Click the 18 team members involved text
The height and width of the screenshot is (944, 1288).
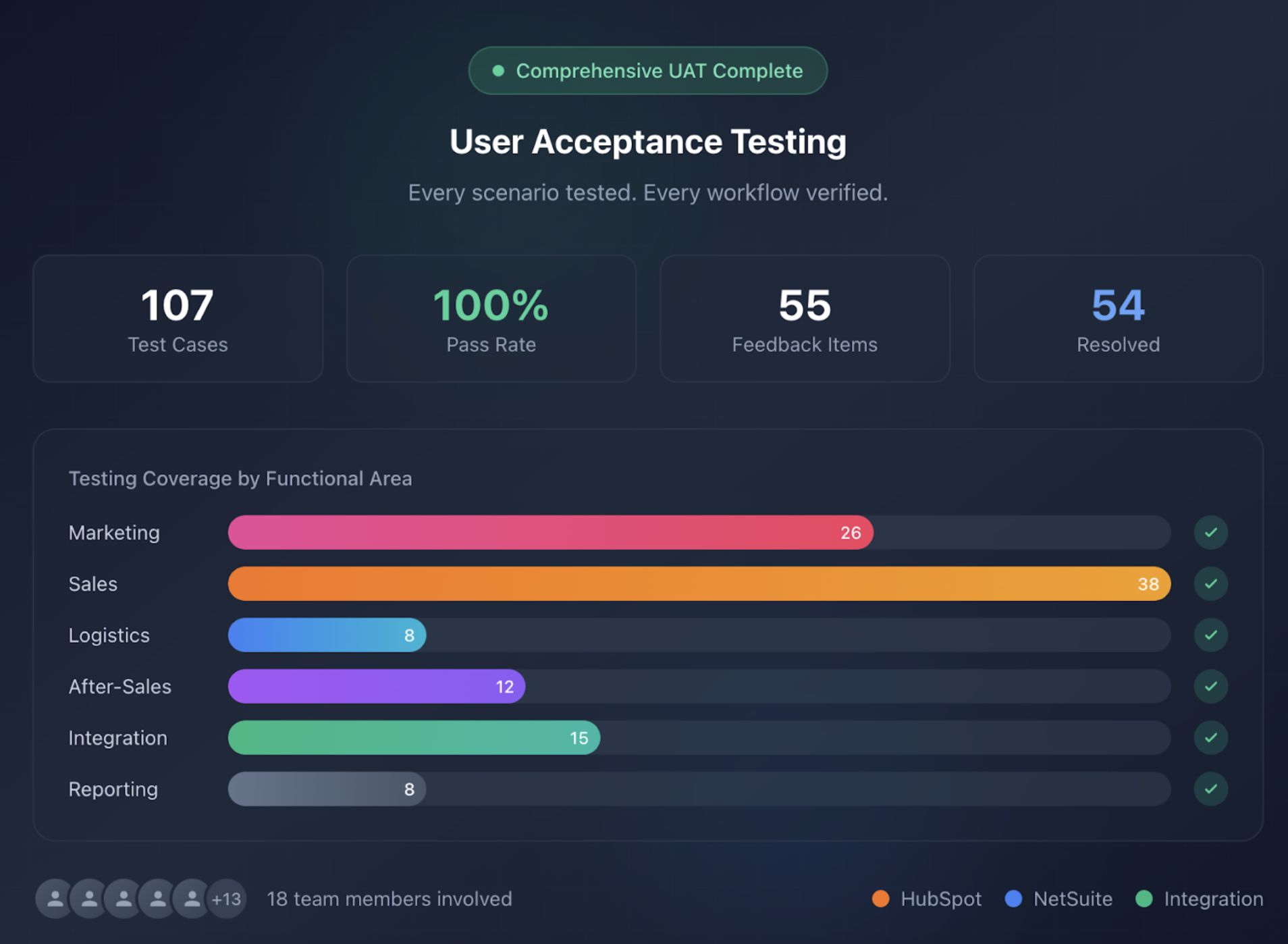[x=390, y=899]
